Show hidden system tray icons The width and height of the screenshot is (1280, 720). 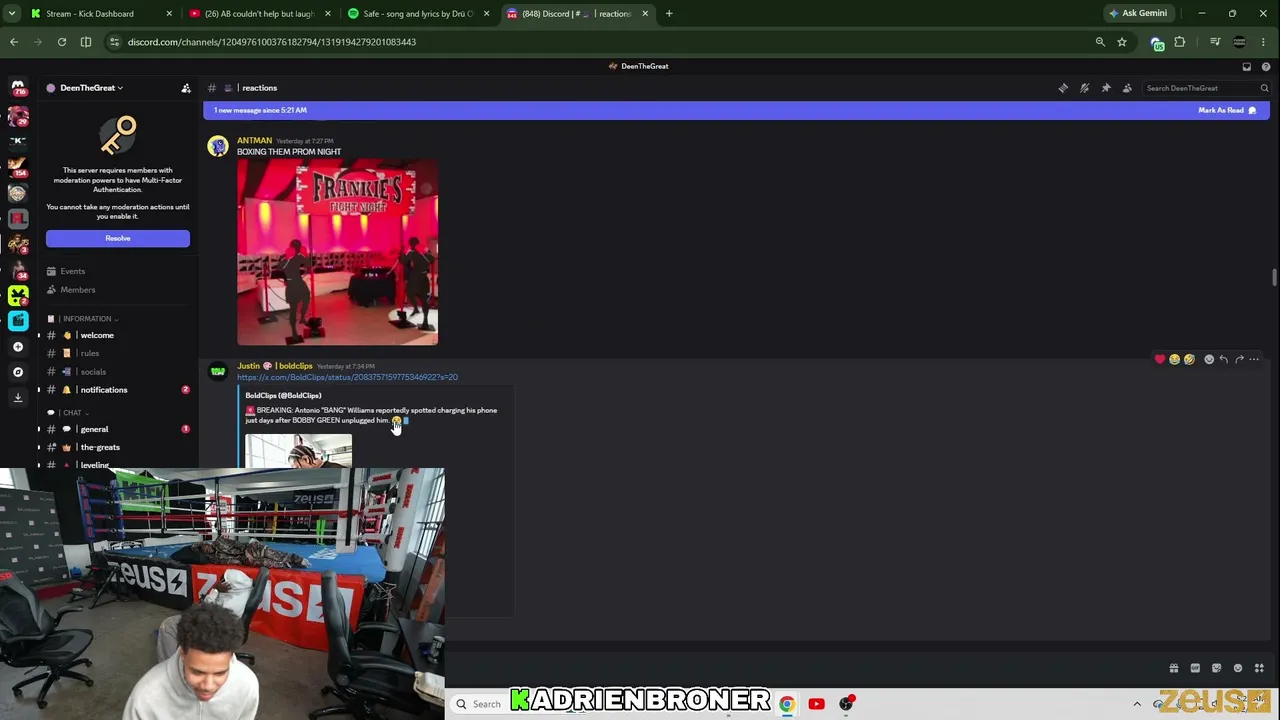pos(1137,704)
